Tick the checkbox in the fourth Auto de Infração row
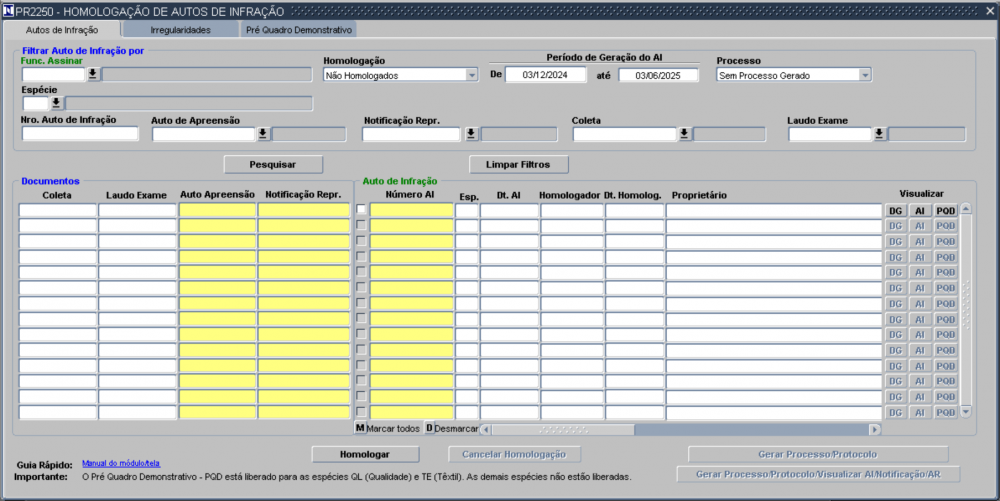 click(361, 256)
